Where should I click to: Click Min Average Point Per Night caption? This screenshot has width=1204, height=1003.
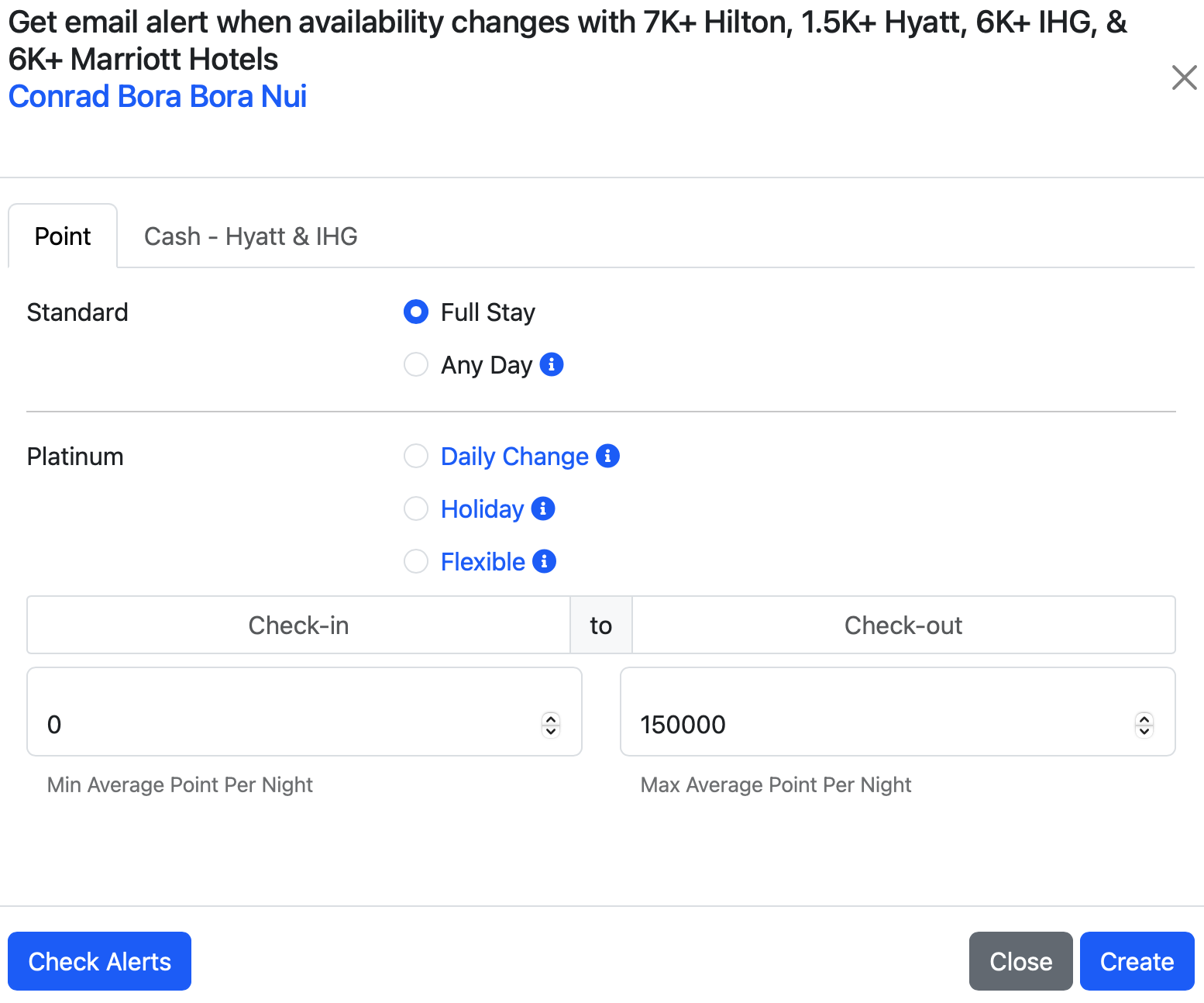[x=180, y=785]
